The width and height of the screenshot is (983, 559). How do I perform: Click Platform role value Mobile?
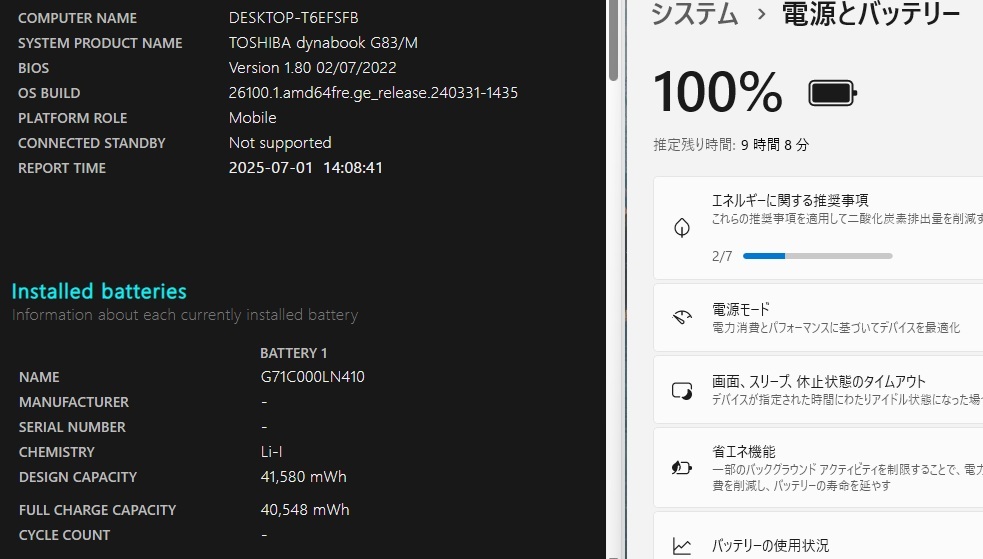pyautogui.click(x=252, y=118)
